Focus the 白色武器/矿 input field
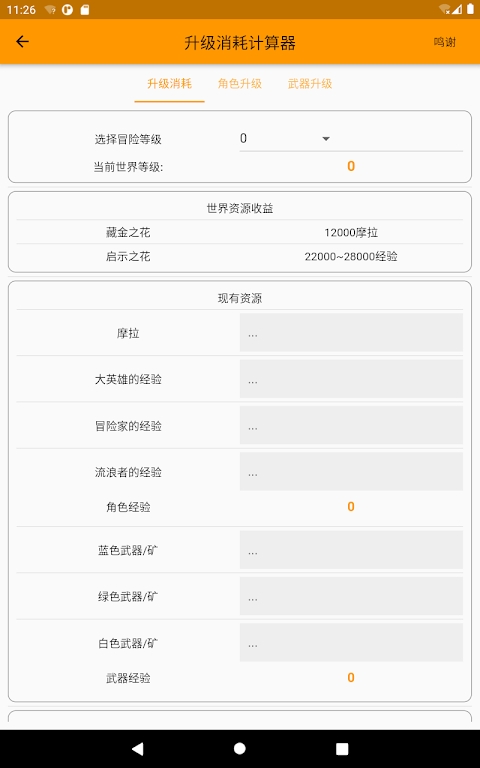 click(x=351, y=642)
